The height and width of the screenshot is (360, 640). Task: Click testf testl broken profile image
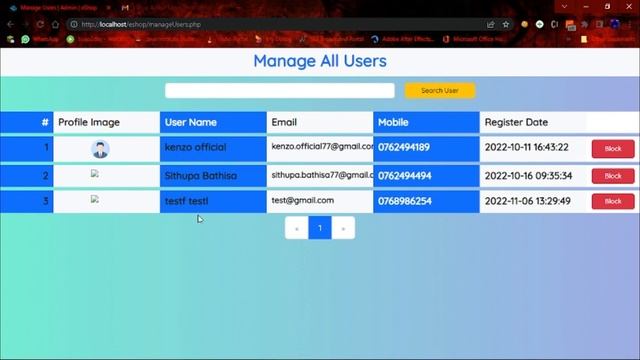(95, 199)
